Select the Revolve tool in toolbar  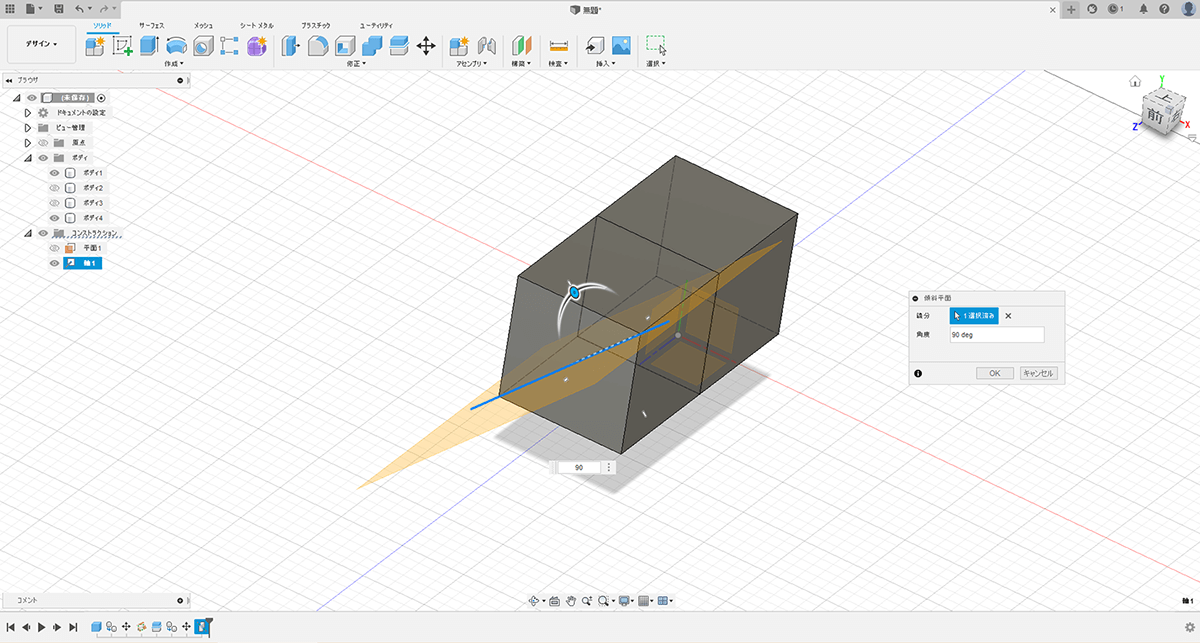click(x=177, y=45)
